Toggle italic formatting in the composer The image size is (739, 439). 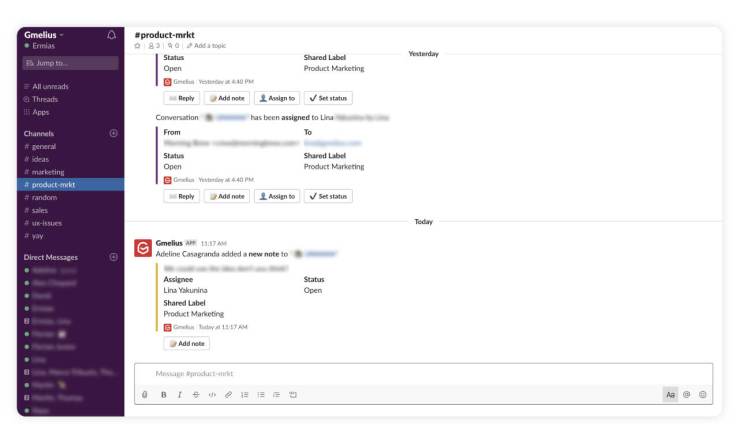click(x=180, y=395)
